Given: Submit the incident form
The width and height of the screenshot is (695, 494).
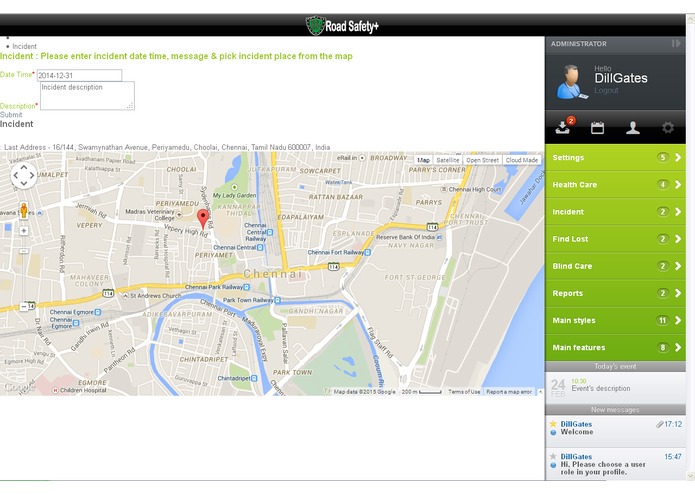Looking at the screenshot, I should click(x=11, y=114).
